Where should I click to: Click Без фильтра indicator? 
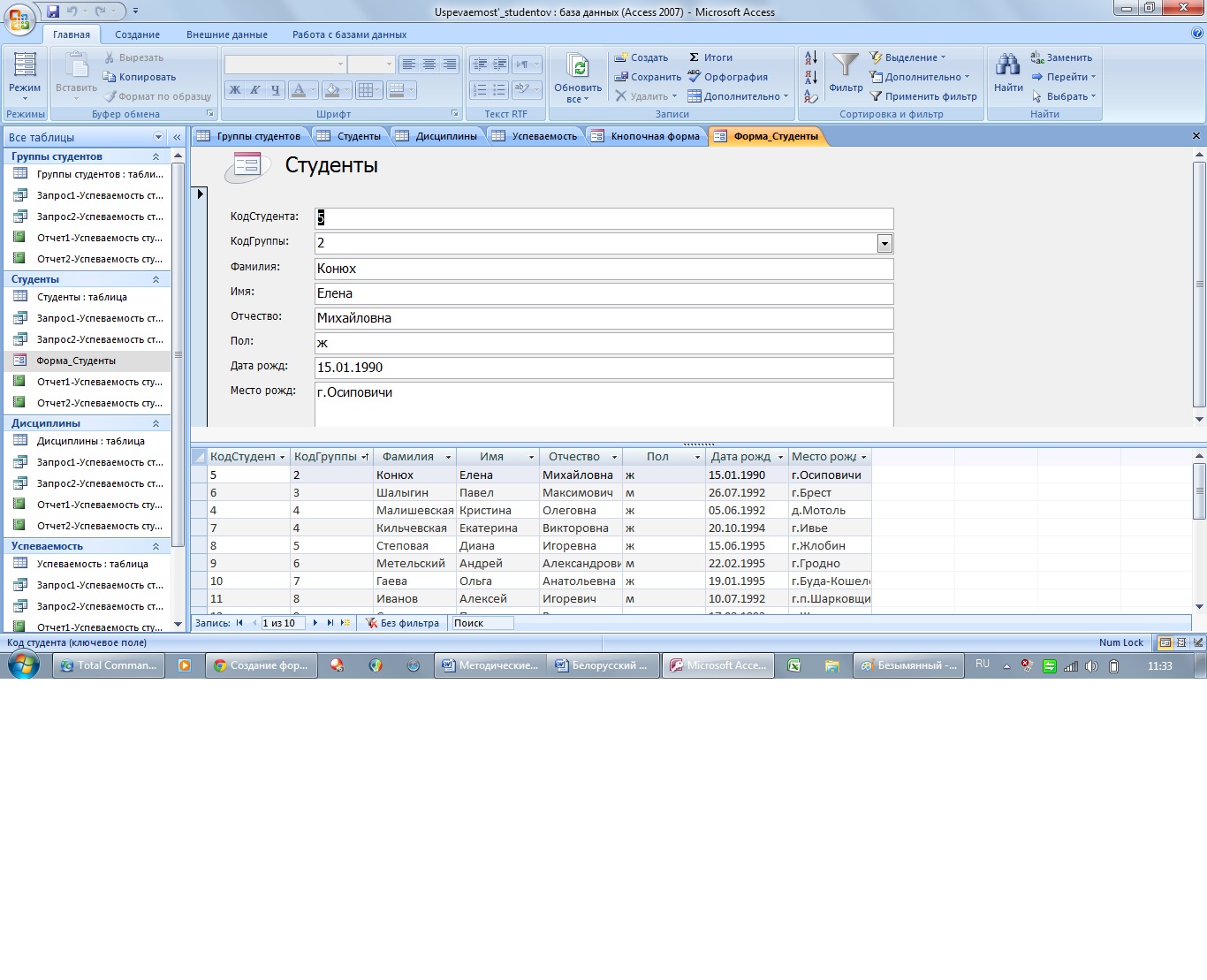(403, 623)
